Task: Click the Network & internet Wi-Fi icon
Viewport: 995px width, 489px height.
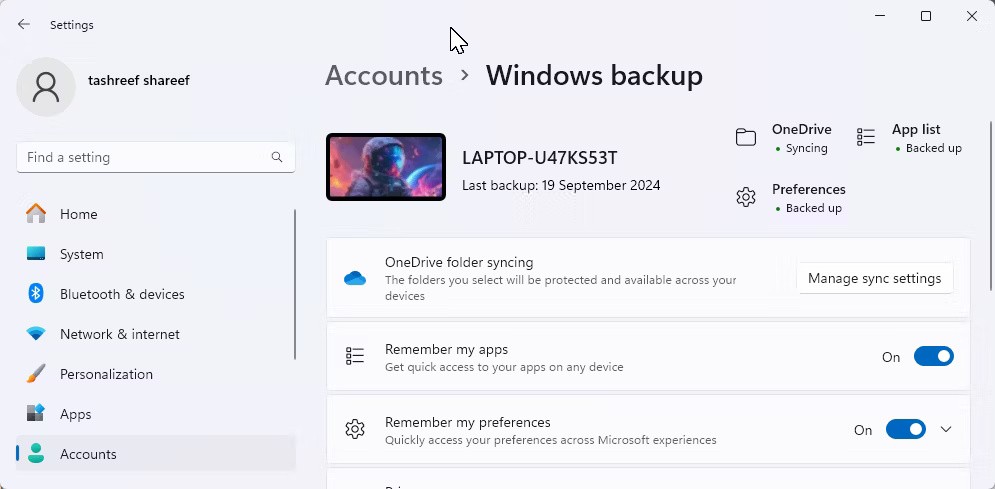Action: point(36,334)
